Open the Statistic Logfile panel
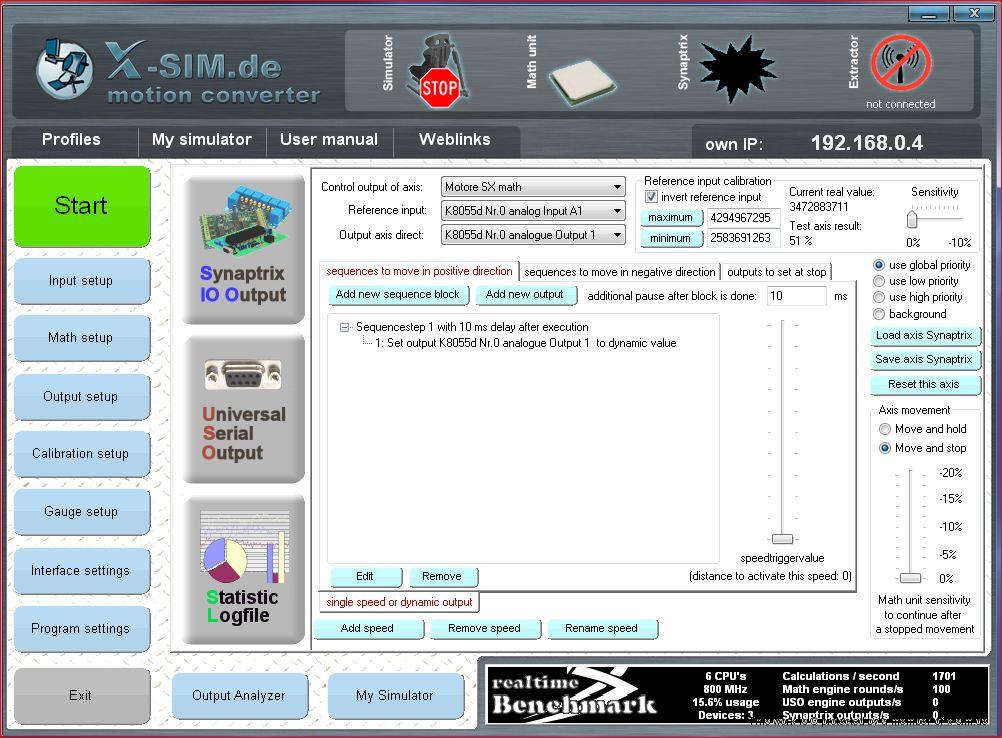Image resolution: width=1002 pixels, height=738 pixels. click(243, 569)
